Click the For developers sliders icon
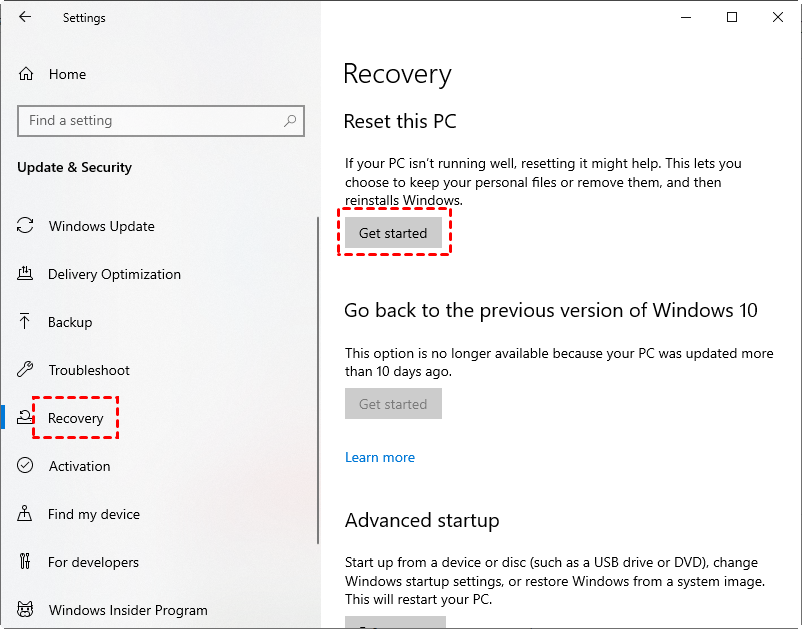 pos(26,562)
